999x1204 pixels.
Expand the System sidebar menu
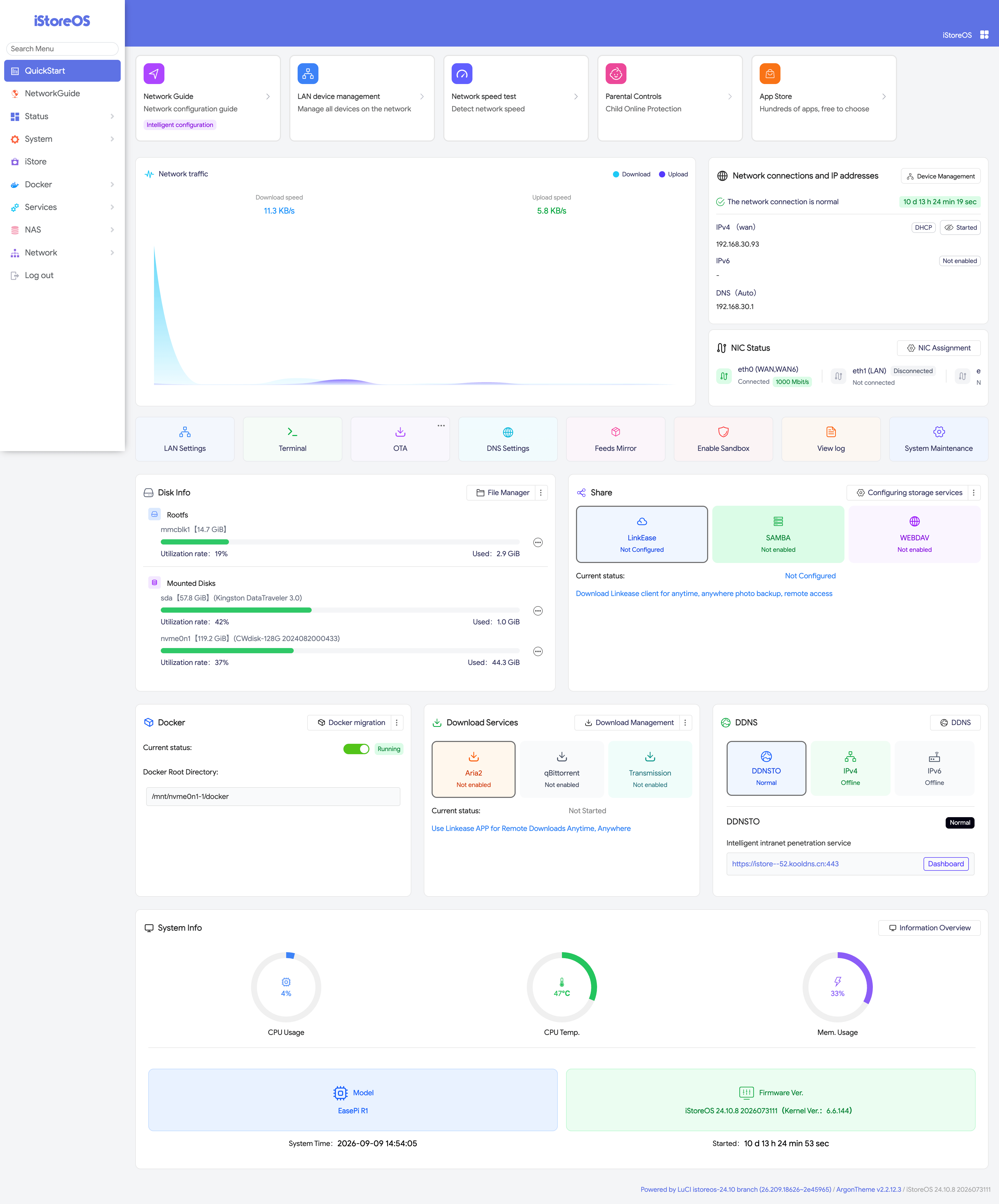[x=62, y=139]
